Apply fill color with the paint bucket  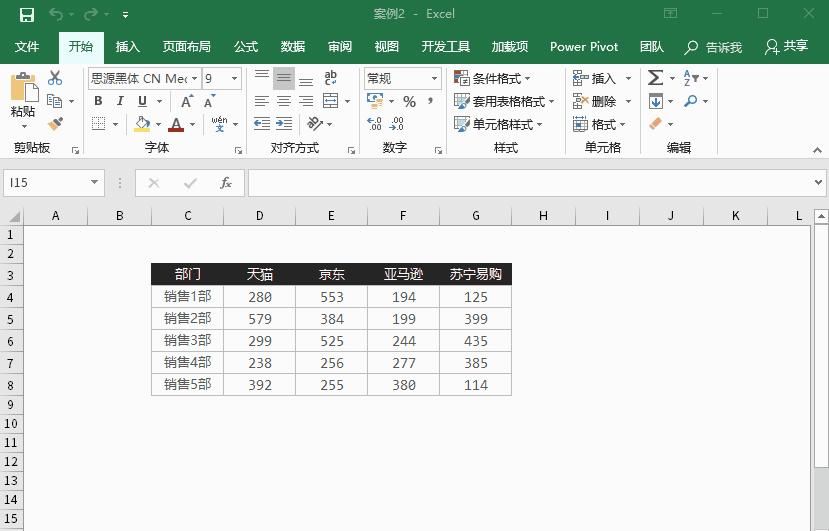tap(142, 124)
